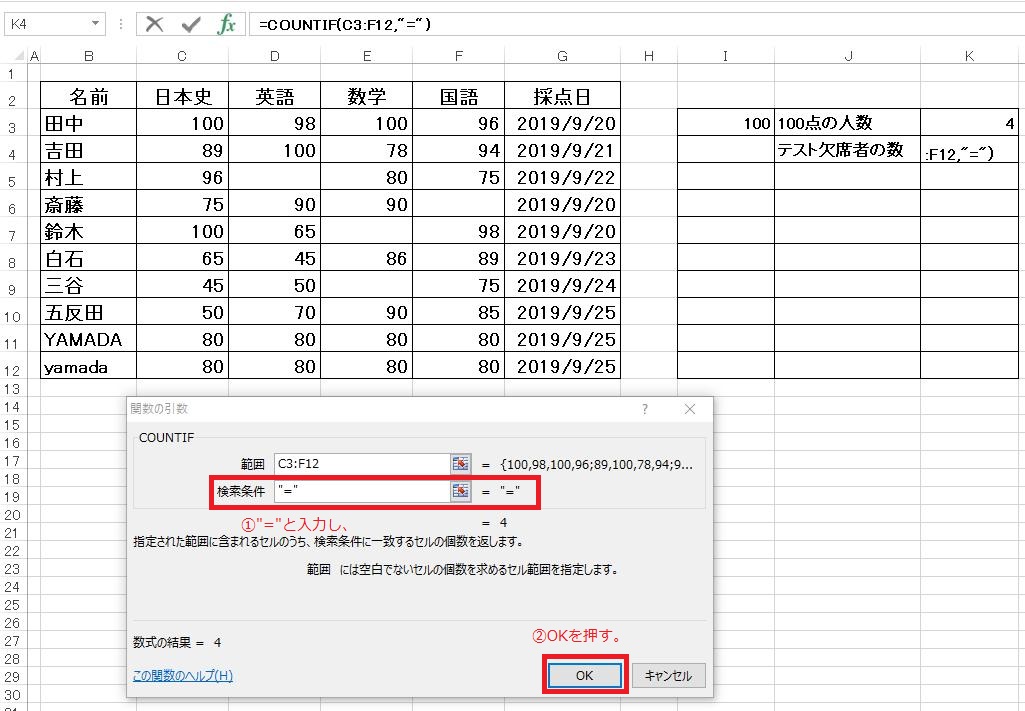This screenshot has width=1025, height=711.
Task: Select the cell containing YAMADA
Action: pyautogui.click(x=88, y=340)
